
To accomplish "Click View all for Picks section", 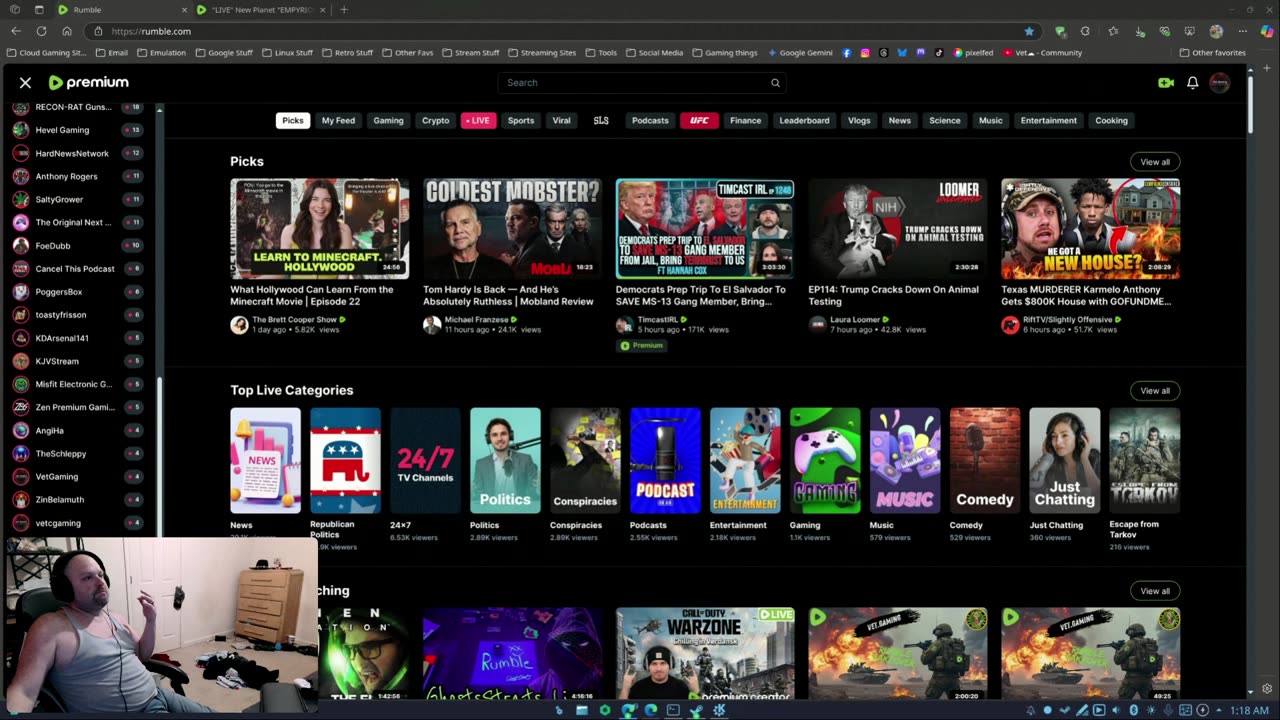I will pos(1155,162).
